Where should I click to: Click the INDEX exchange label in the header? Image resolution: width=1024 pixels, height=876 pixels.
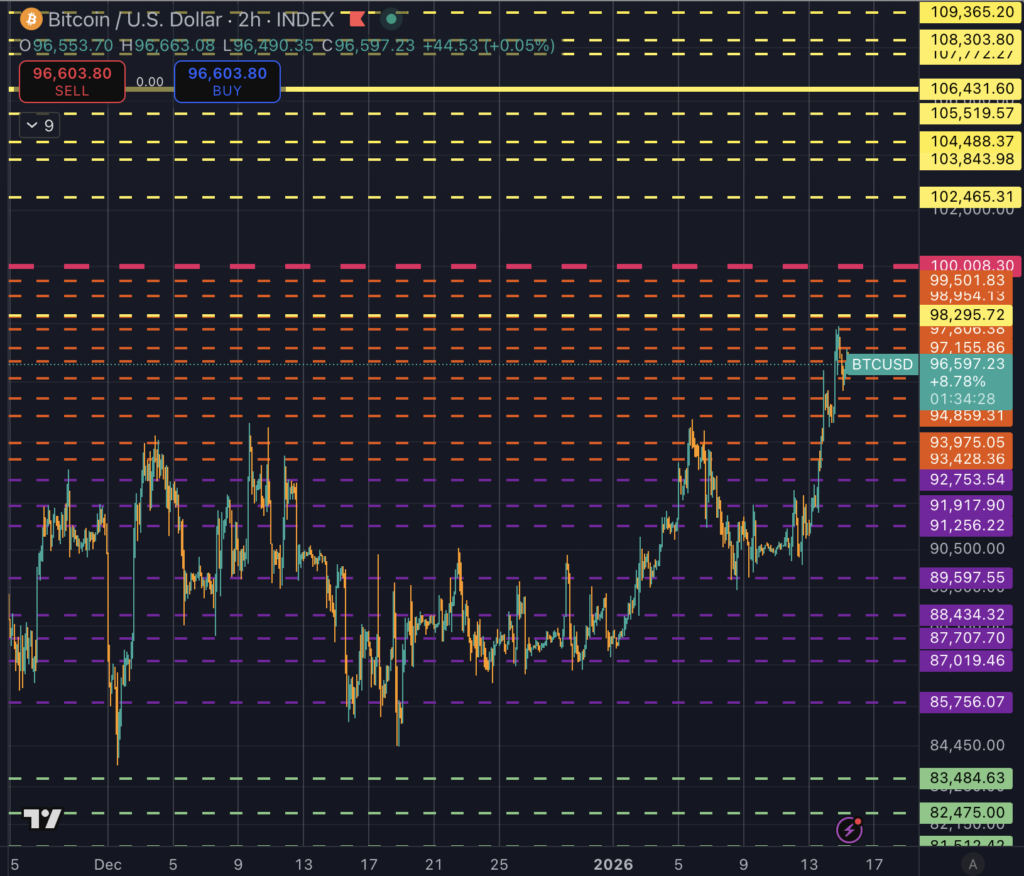(x=305, y=19)
